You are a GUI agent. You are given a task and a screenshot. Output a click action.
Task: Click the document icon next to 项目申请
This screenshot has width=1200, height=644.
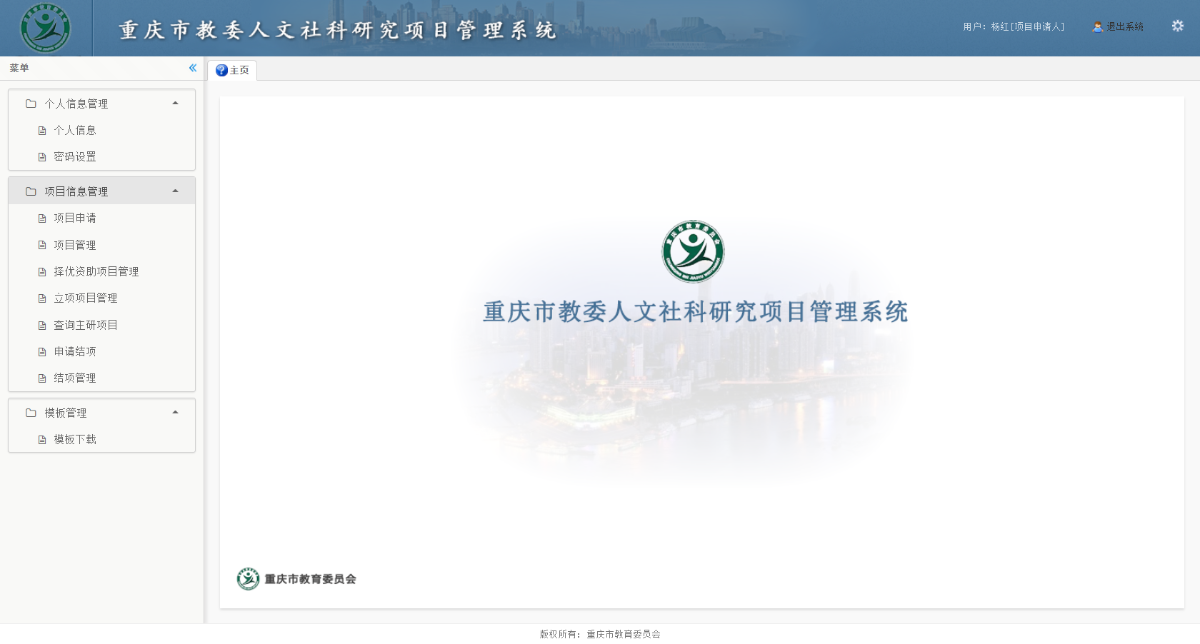tap(42, 218)
